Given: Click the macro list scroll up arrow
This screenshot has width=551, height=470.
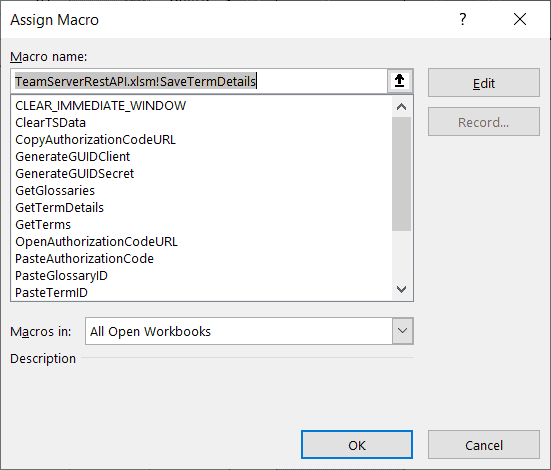Looking at the screenshot, I should coord(401,107).
